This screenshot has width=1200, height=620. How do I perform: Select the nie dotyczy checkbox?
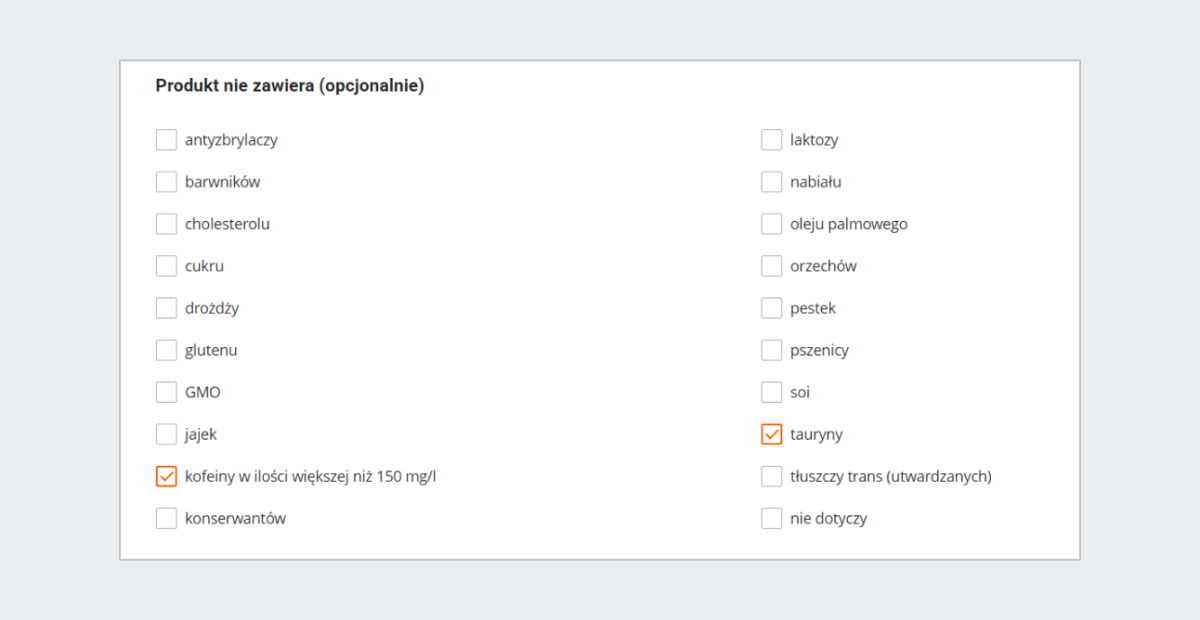click(x=771, y=518)
